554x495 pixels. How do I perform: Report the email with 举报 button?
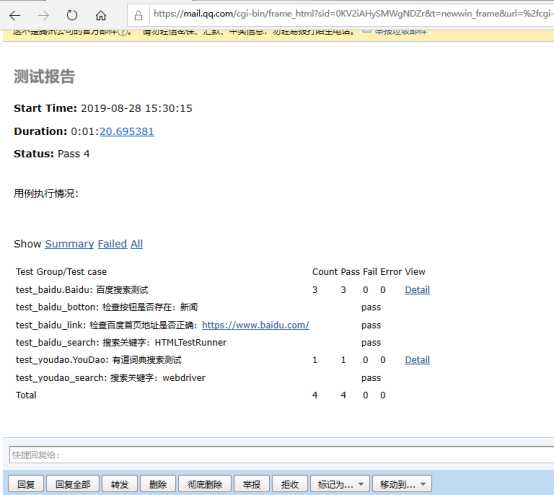pos(252,484)
